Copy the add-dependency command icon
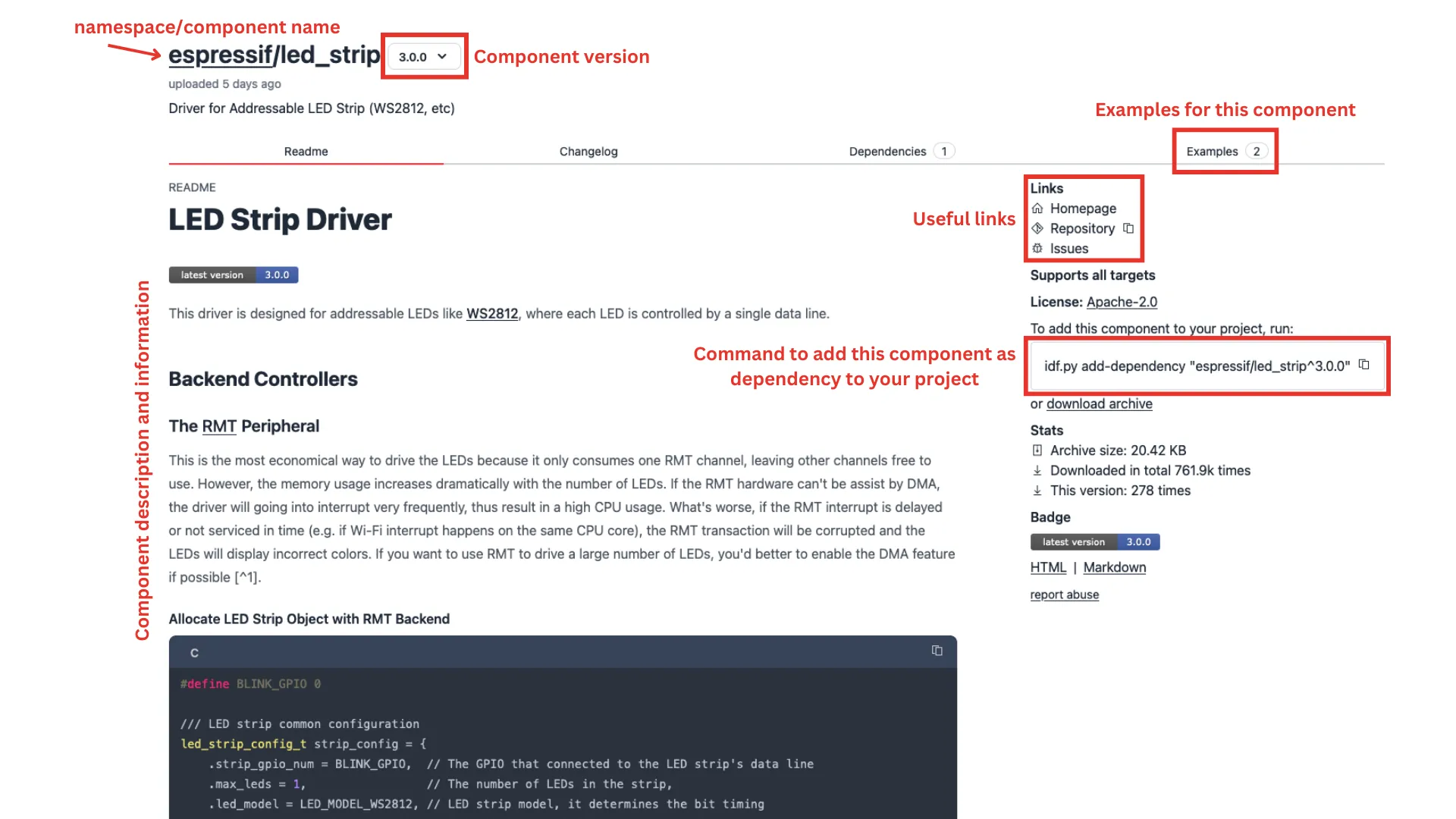The height and width of the screenshot is (819, 1456). pyautogui.click(x=1363, y=365)
